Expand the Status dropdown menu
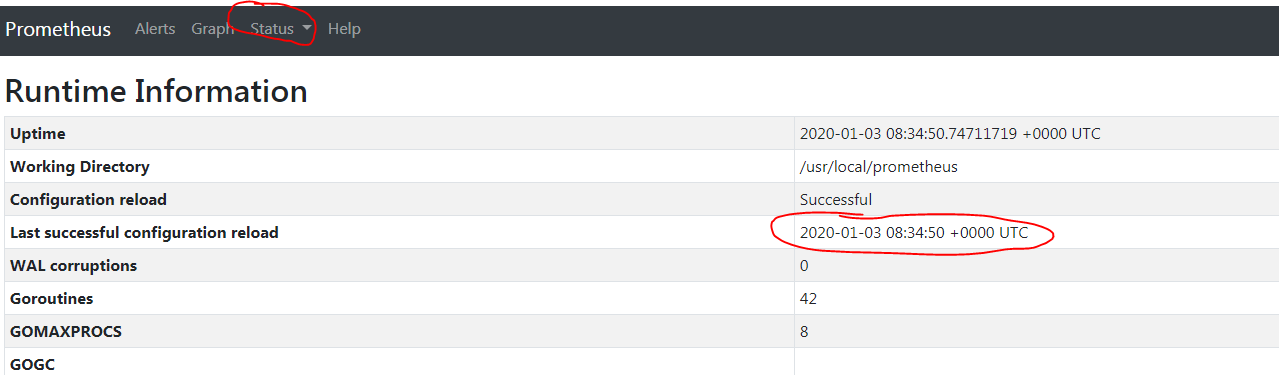Viewport: 1279px width, 375px height. click(x=281, y=29)
